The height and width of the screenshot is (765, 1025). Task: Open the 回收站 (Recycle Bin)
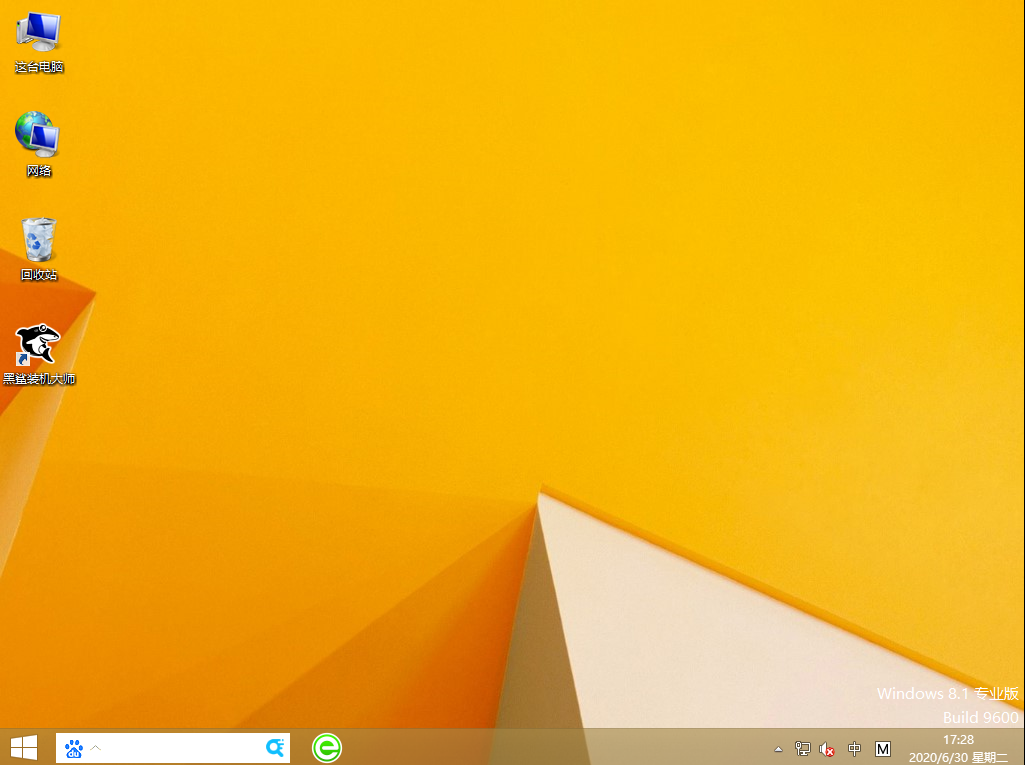point(38,238)
